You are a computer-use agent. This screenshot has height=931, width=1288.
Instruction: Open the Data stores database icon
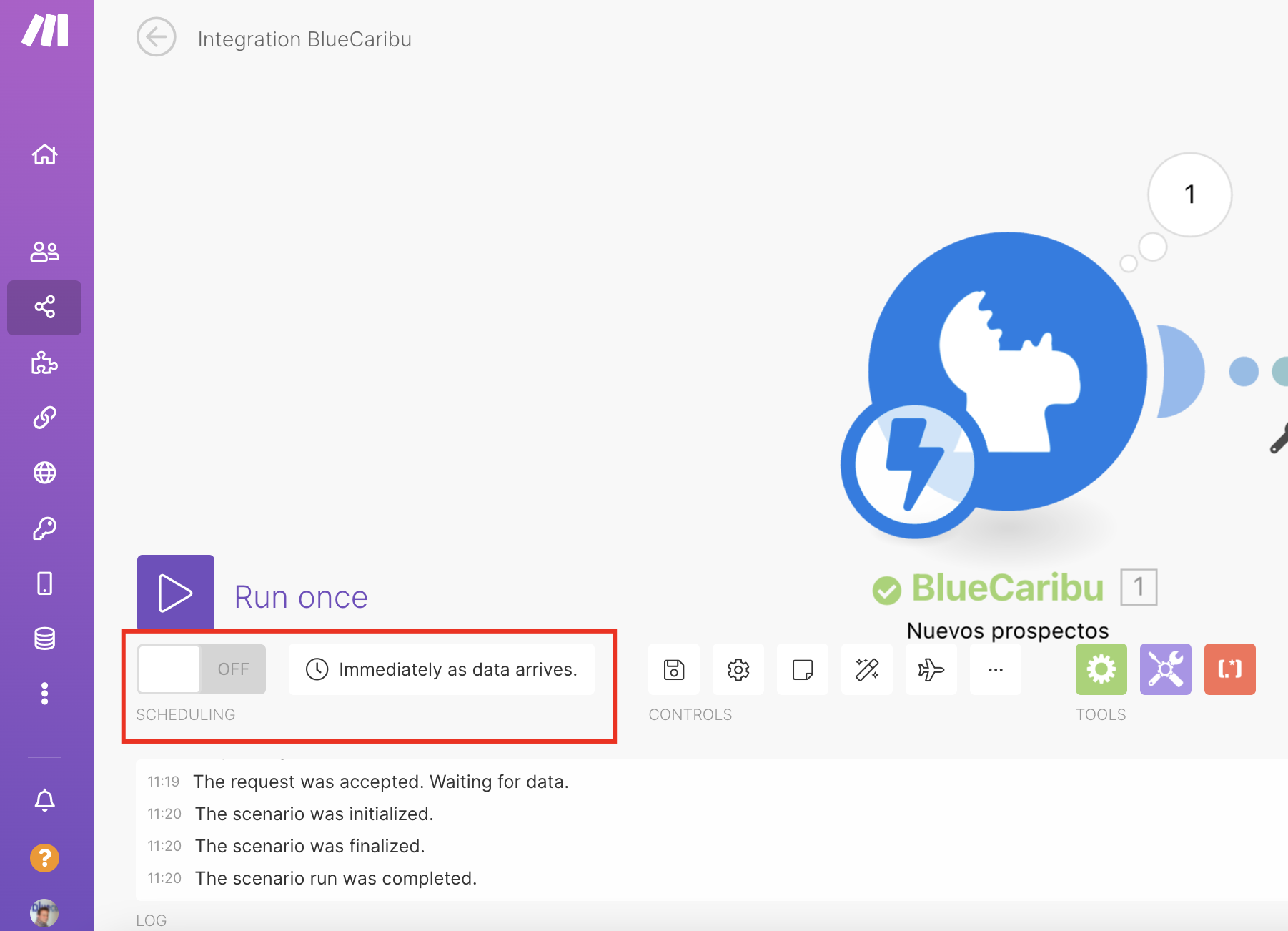pos(44,639)
